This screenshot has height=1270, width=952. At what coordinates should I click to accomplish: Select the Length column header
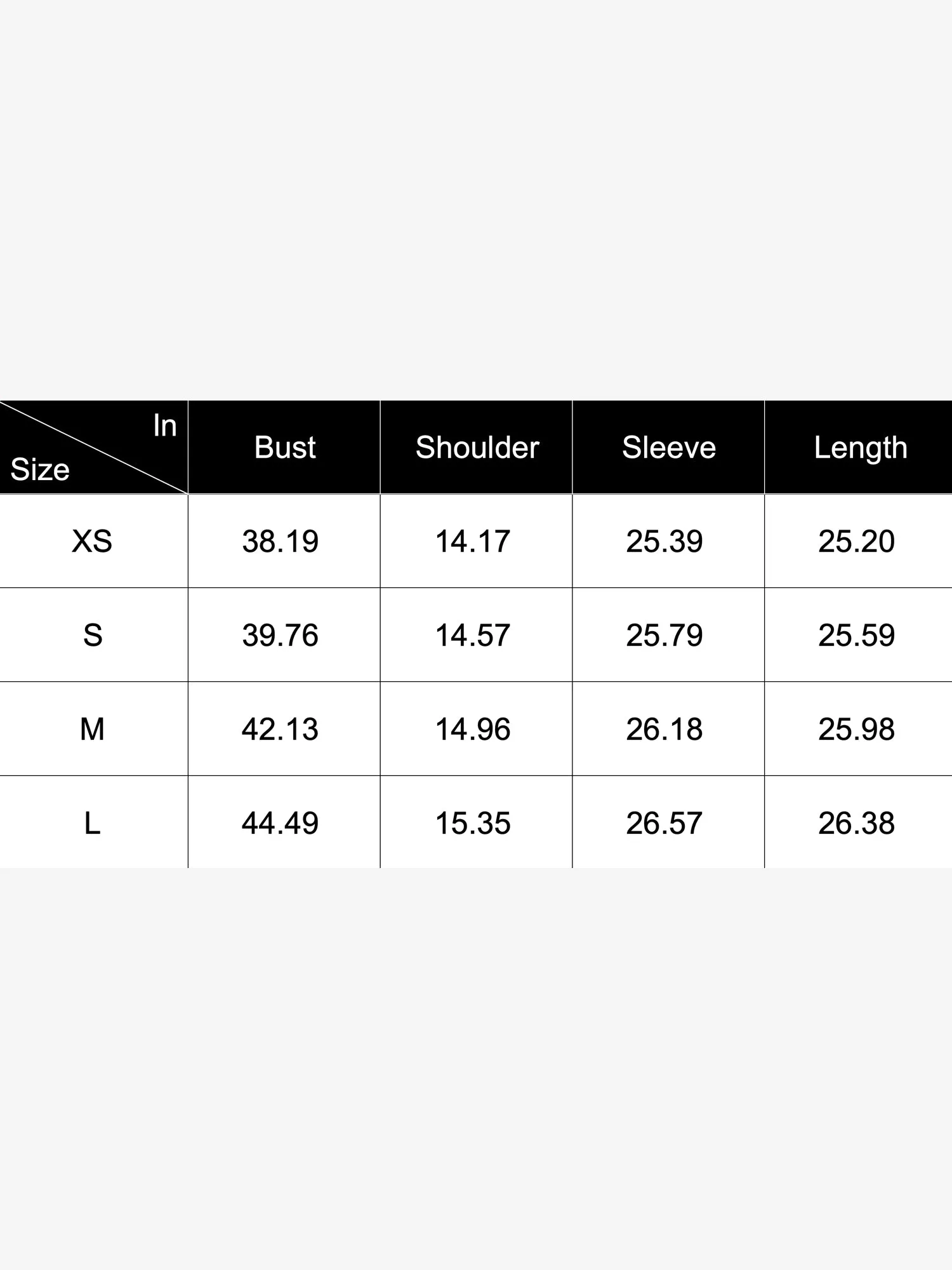click(861, 448)
